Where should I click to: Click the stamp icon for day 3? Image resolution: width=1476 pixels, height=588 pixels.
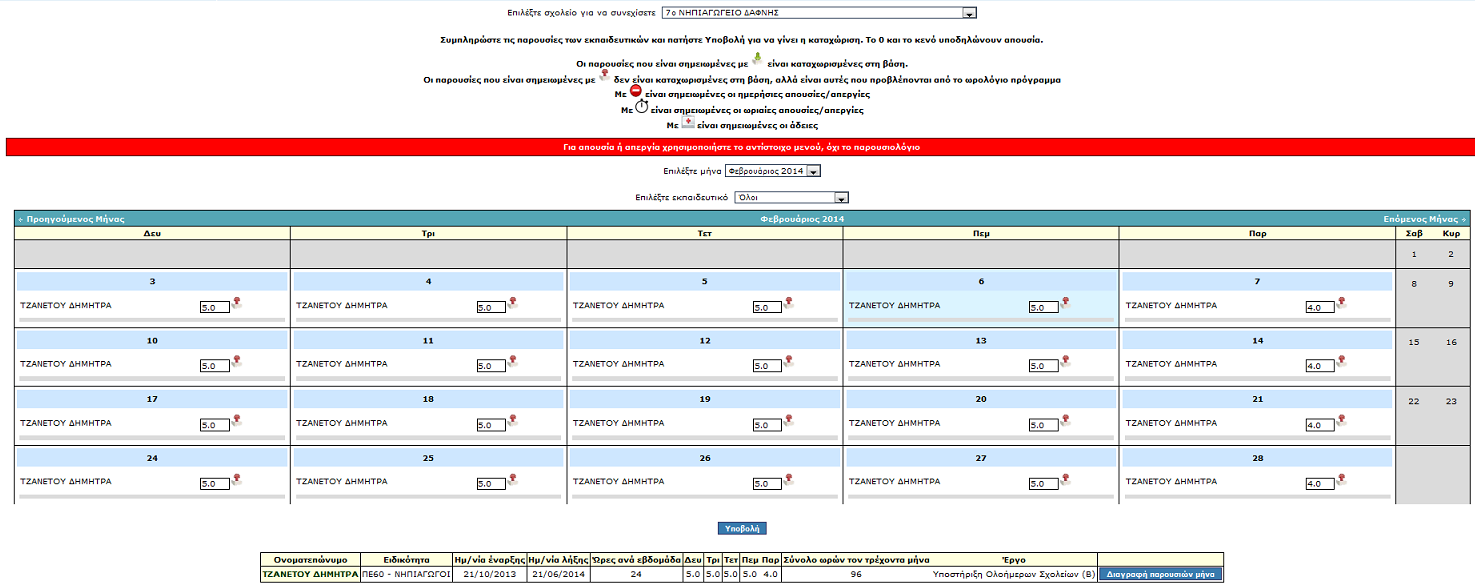pos(238,303)
